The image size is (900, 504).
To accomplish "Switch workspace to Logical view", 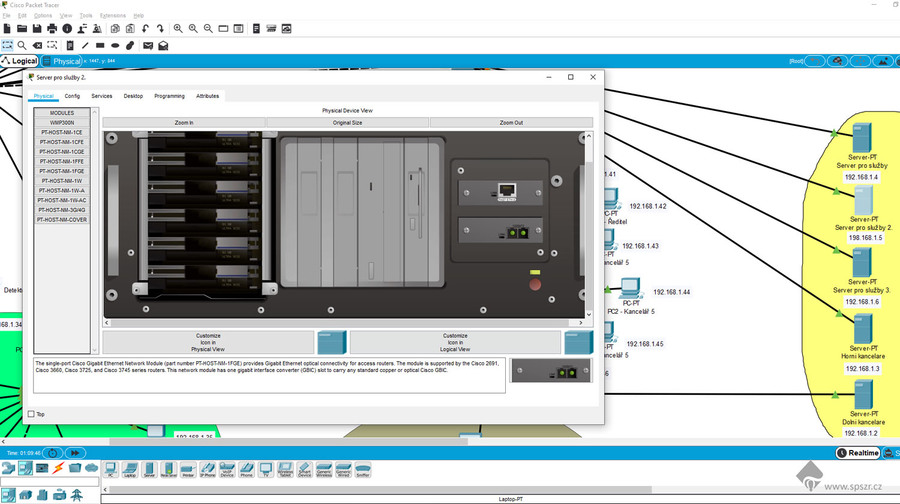I will 20,61.
